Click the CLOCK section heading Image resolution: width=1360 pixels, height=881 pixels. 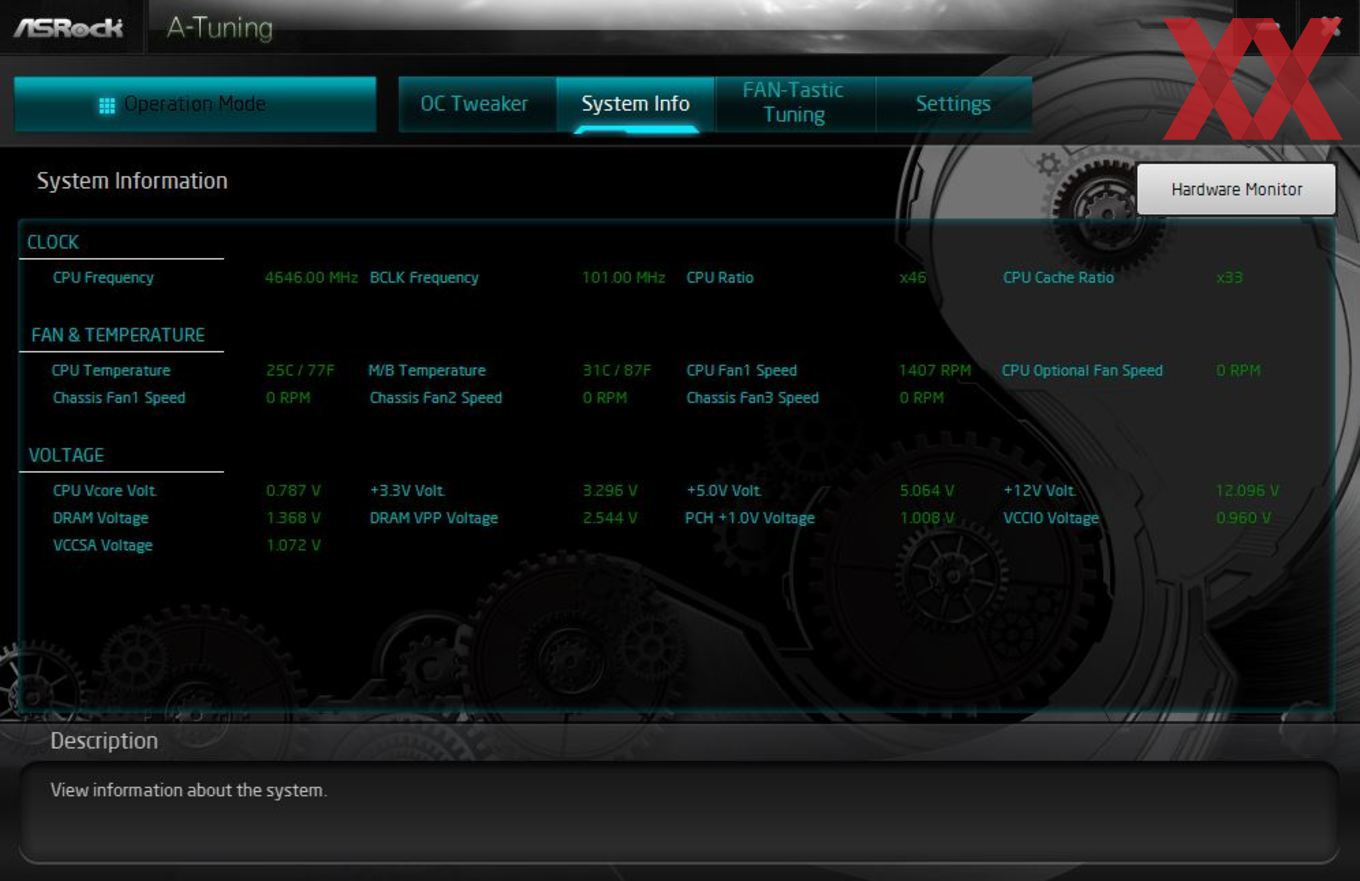[52, 242]
